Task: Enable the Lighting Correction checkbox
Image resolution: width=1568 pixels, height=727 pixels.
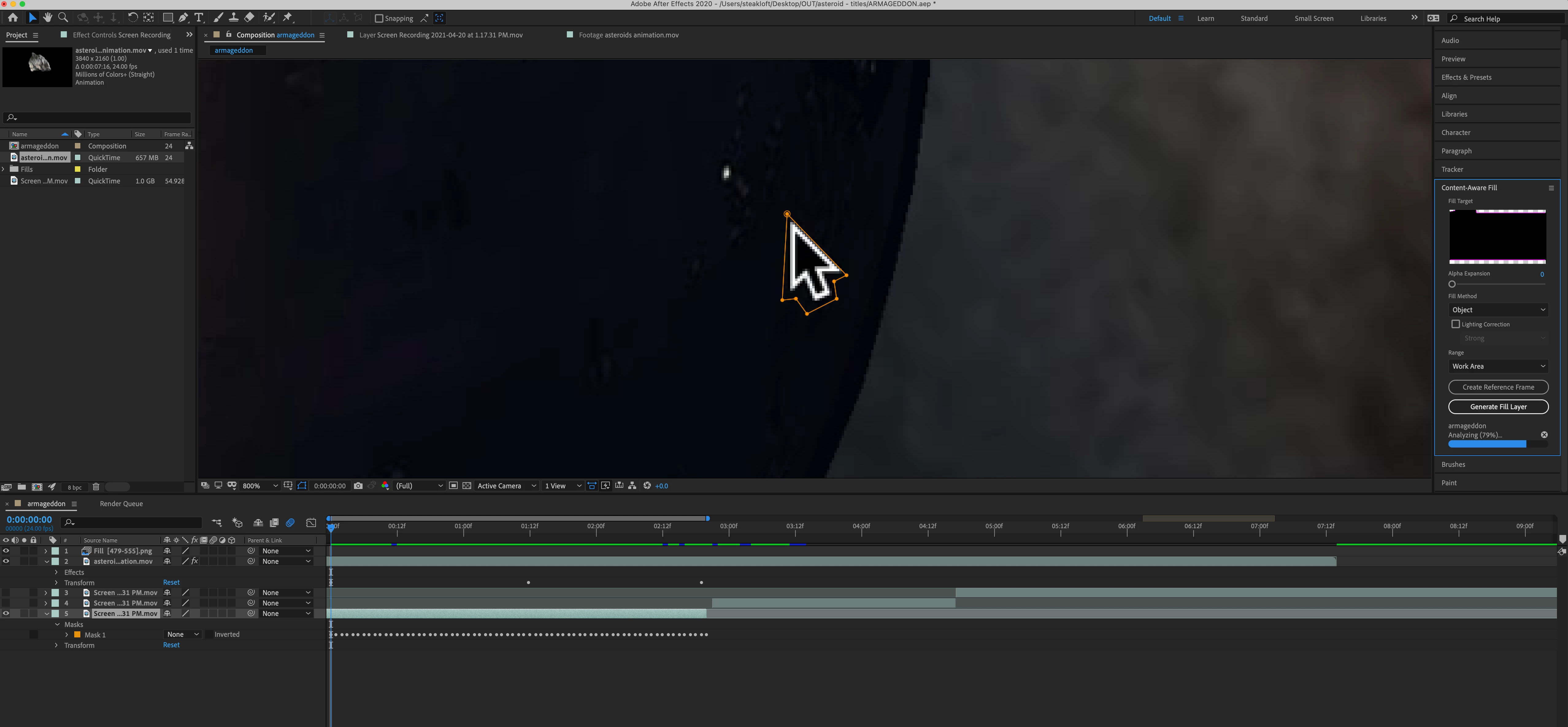Action: pos(1455,324)
